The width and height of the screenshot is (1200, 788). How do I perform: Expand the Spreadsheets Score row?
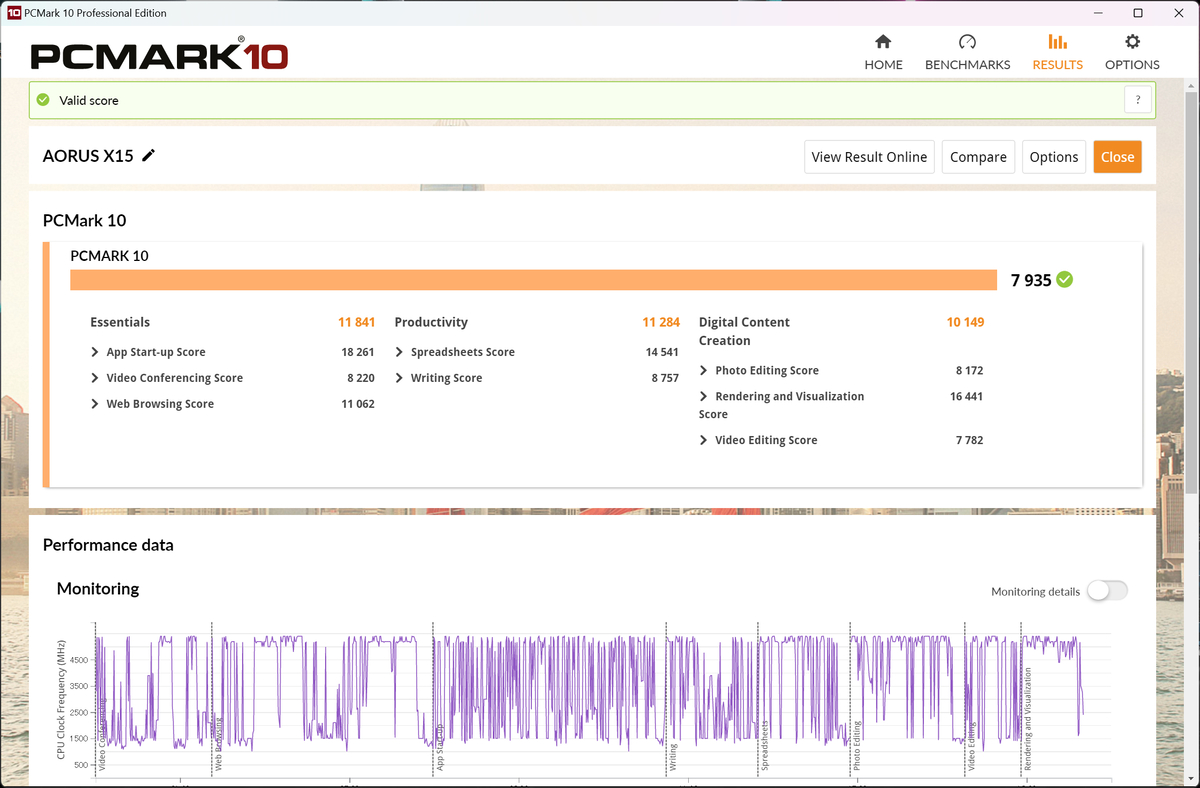[399, 352]
